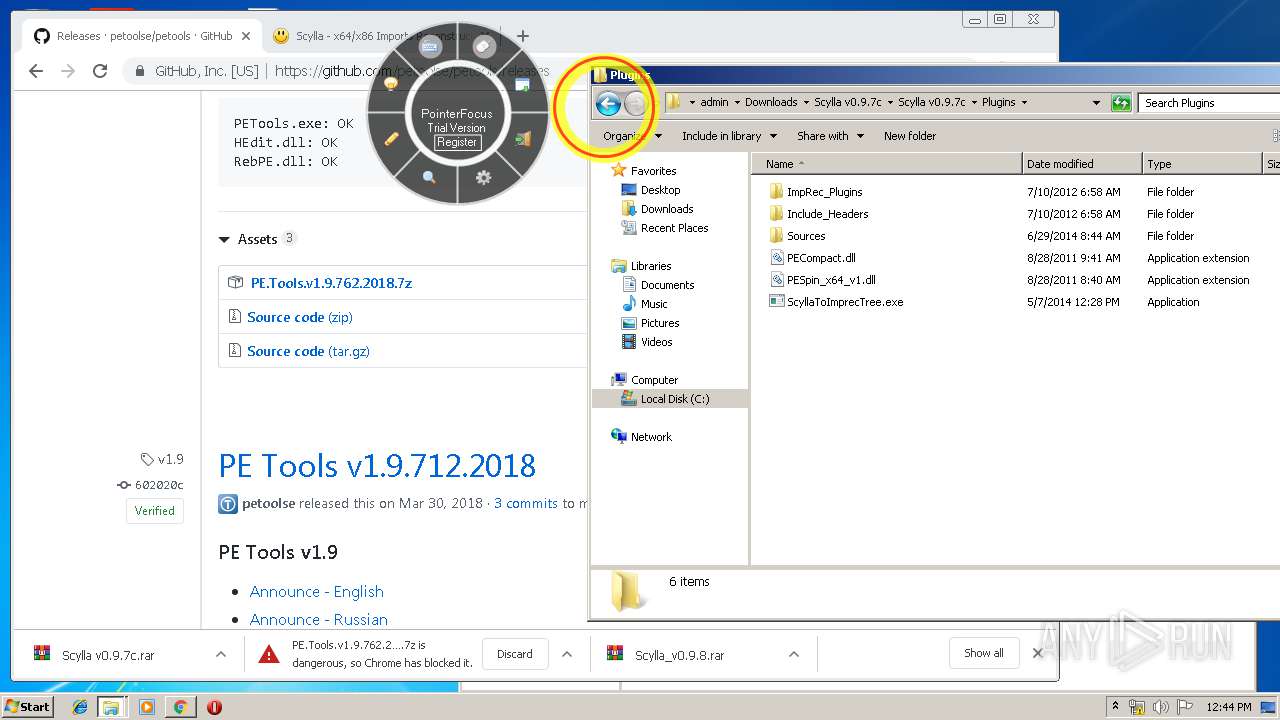1280x720 pixels.
Task: Open Organize menu in Explorer
Action: click(632, 136)
